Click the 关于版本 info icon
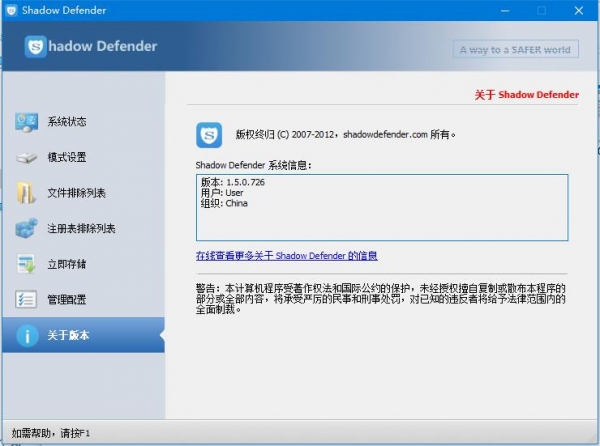This screenshot has height=446, width=600. [27, 335]
